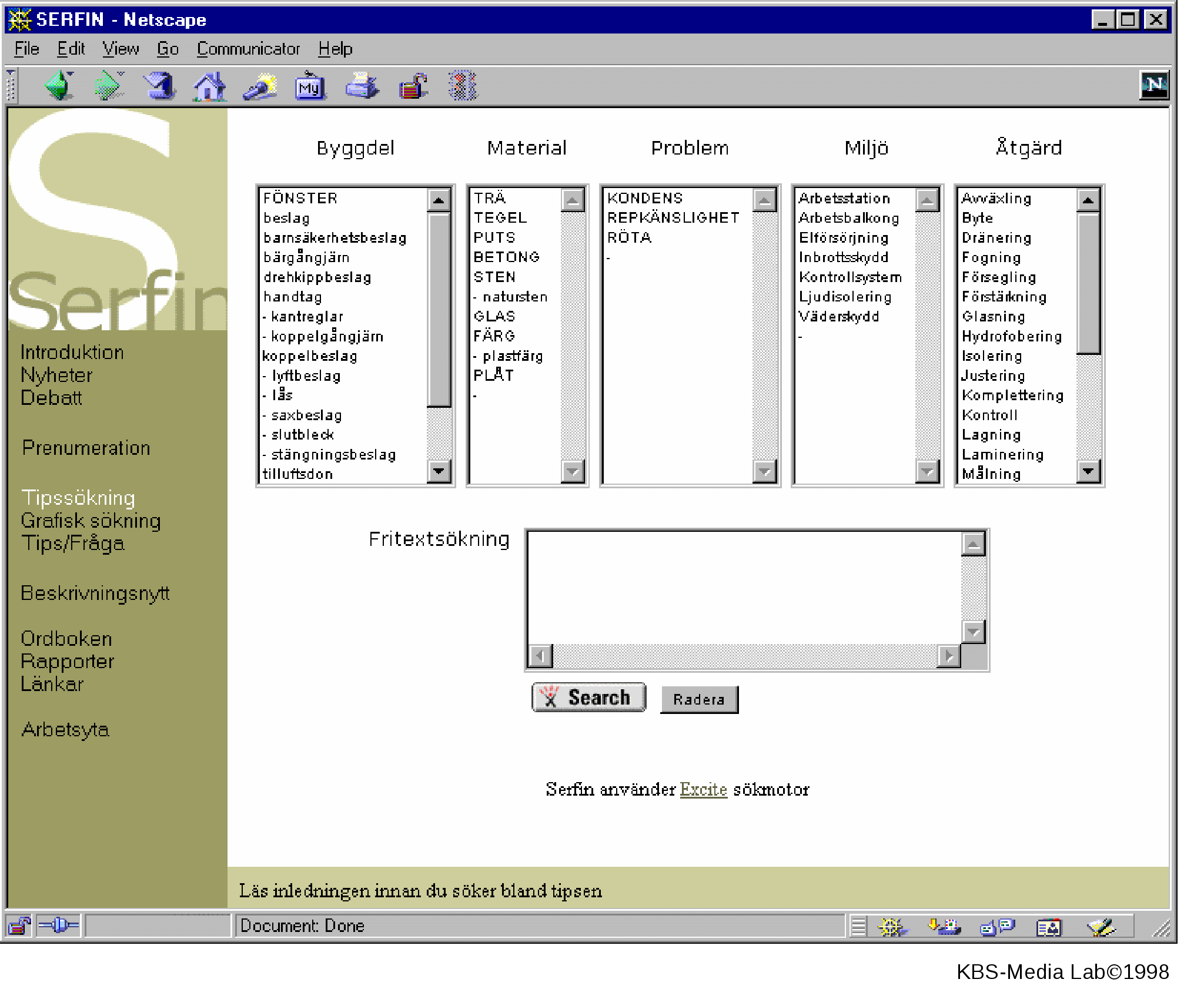Open Beskrivningsnytt sidebar link

pos(95,593)
